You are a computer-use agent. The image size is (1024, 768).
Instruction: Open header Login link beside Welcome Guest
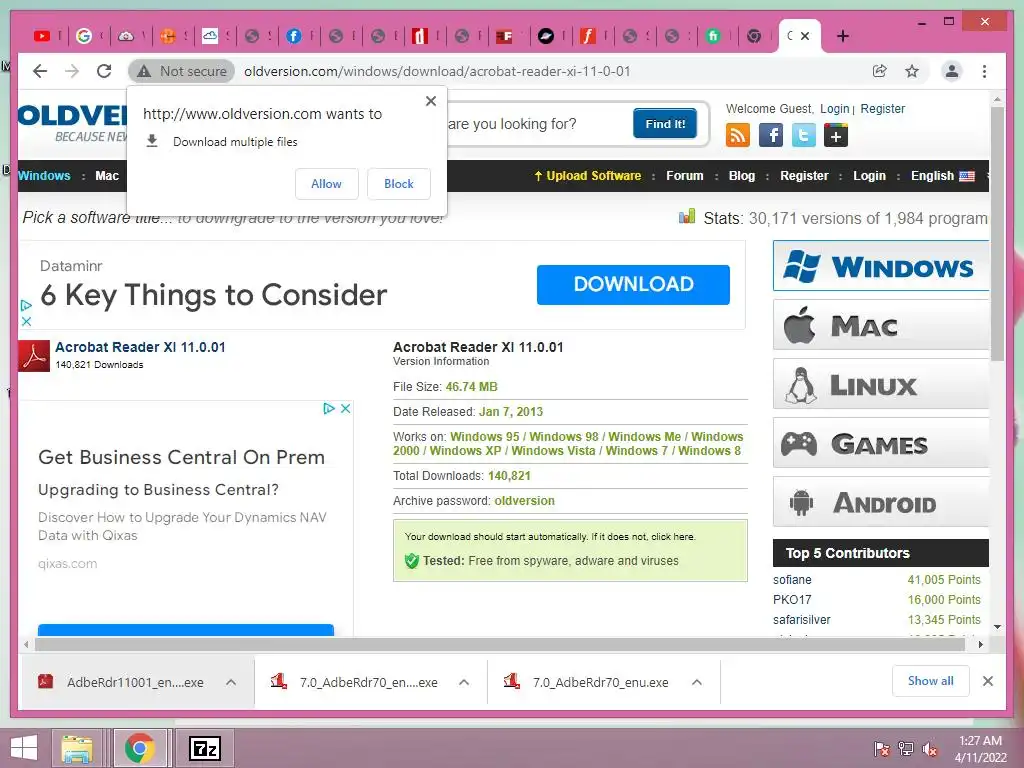point(835,108)
